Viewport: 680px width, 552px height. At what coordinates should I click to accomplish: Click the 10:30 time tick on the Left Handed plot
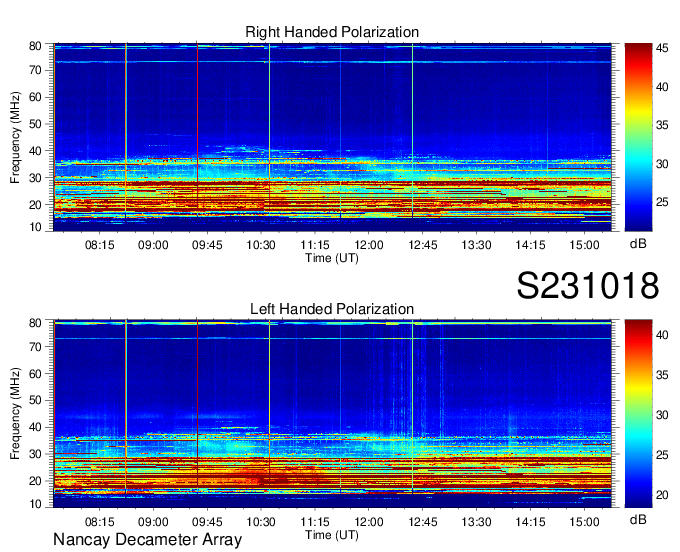pyautogui.click(x=261, y=522)
